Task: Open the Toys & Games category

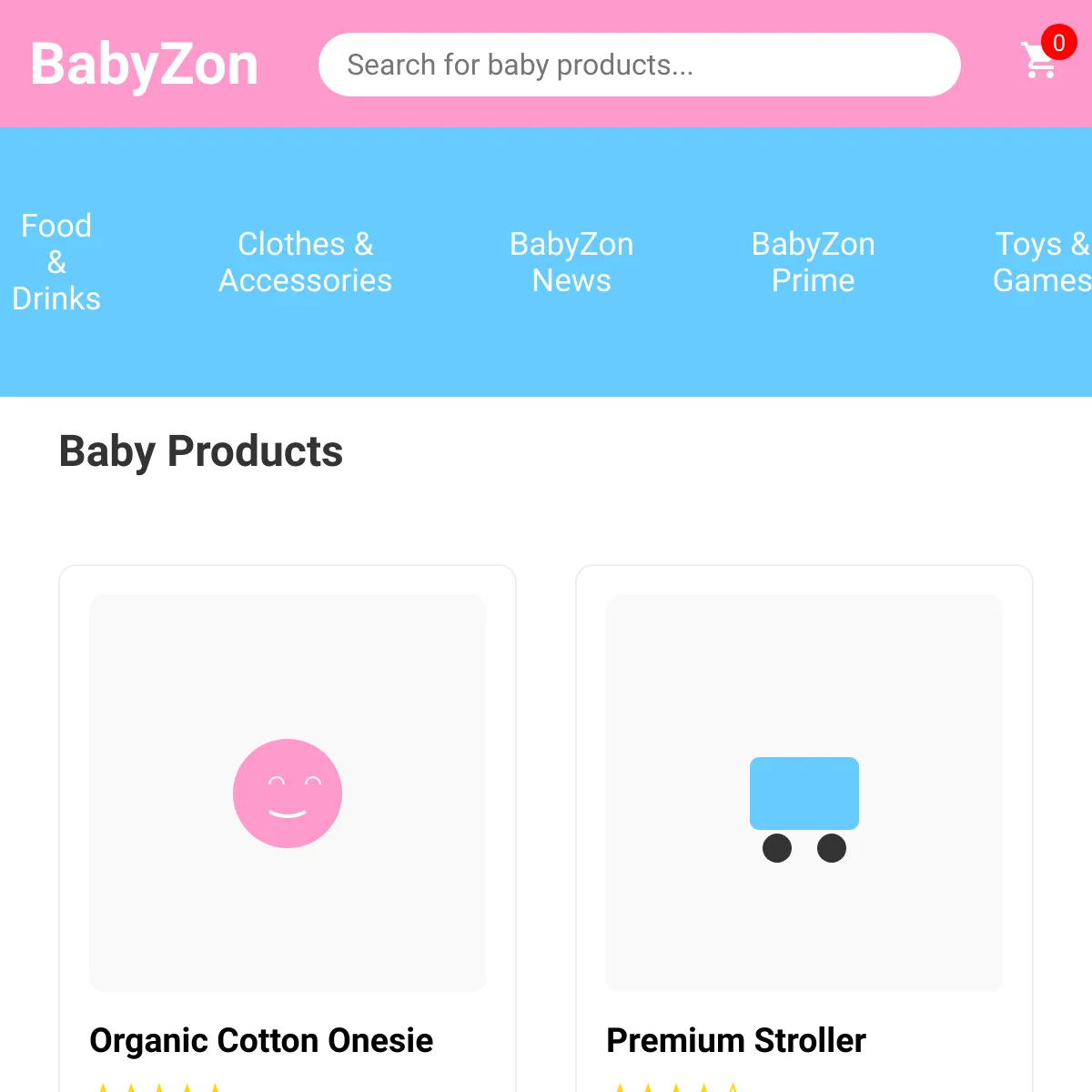Action: [1041, 262]
